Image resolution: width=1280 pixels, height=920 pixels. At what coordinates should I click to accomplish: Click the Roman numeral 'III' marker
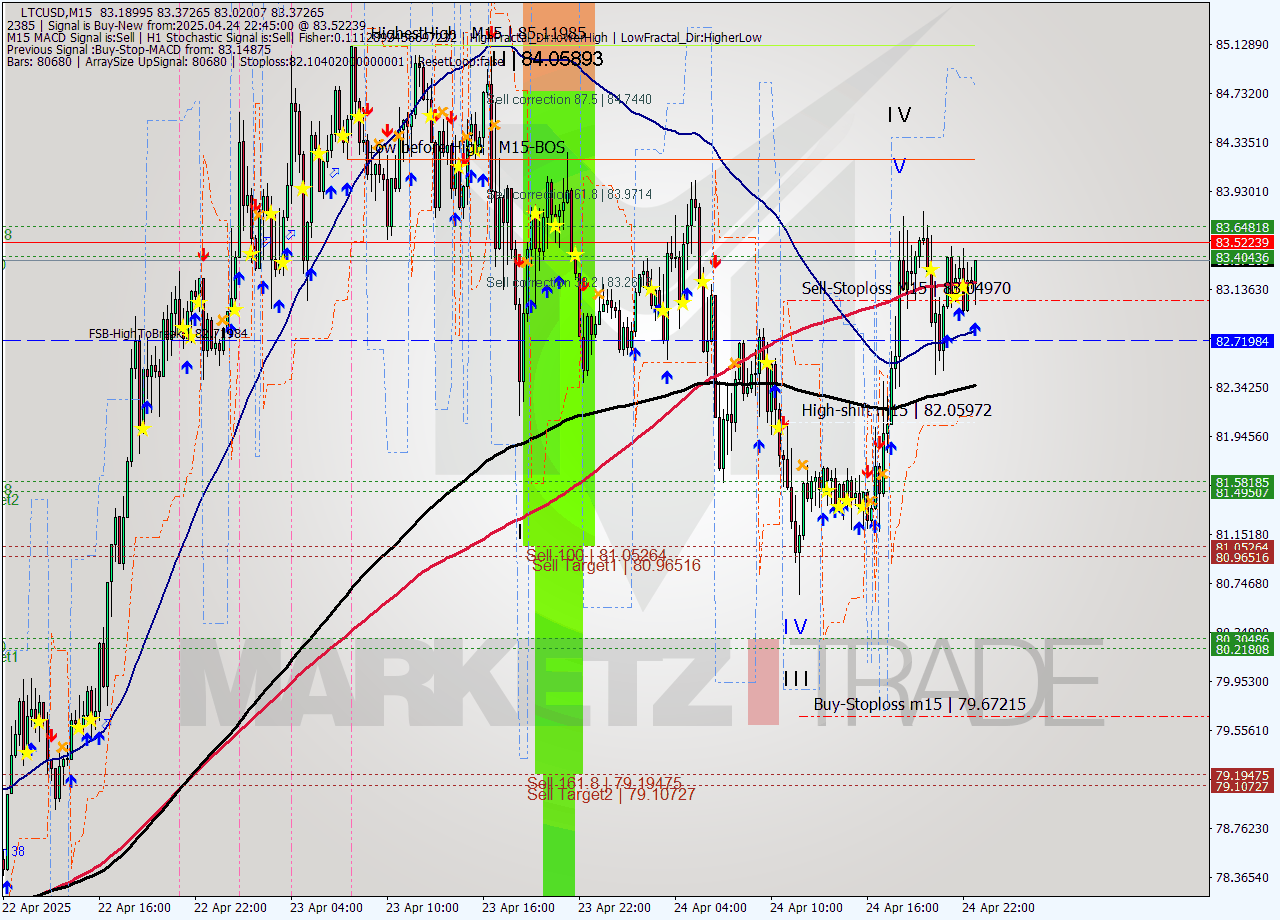[x=796, y=678]
